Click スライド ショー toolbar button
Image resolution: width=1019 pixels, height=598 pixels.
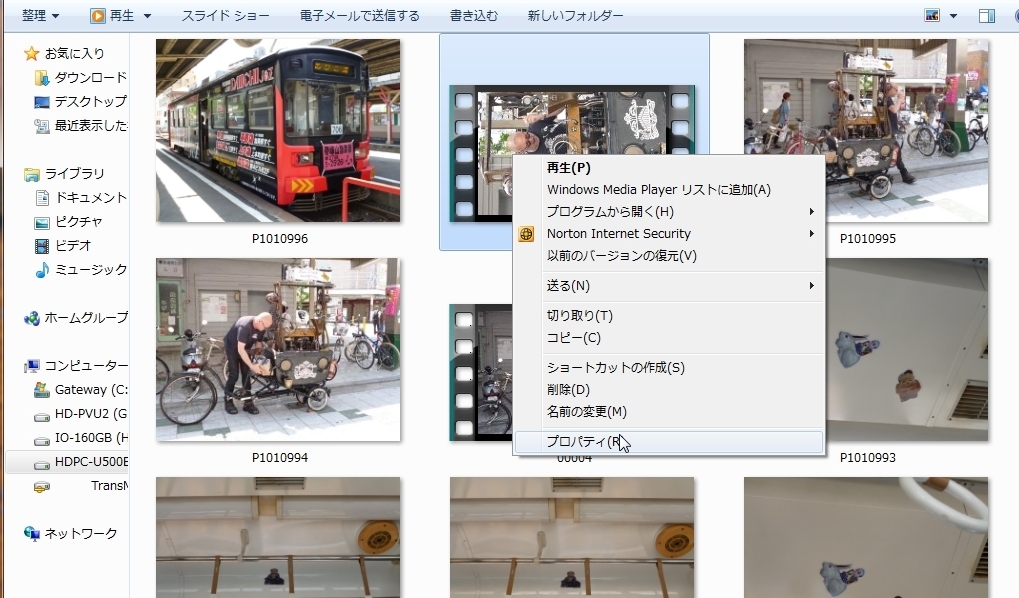click(x=225, y=16)
